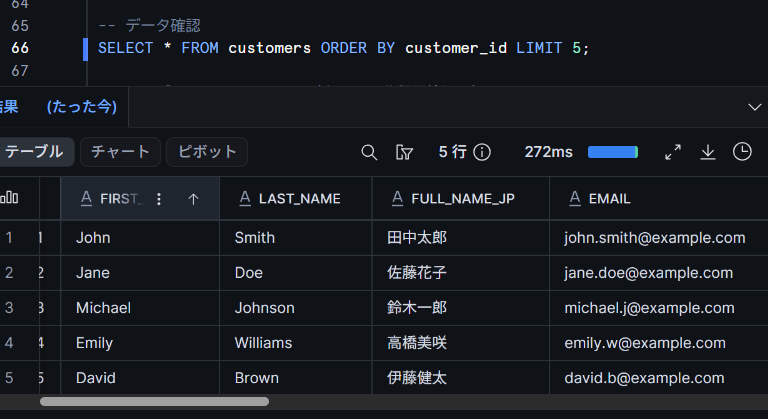768x419 pixels.
Task: Select cell 高橋美咲
Action: pos(461,343)
